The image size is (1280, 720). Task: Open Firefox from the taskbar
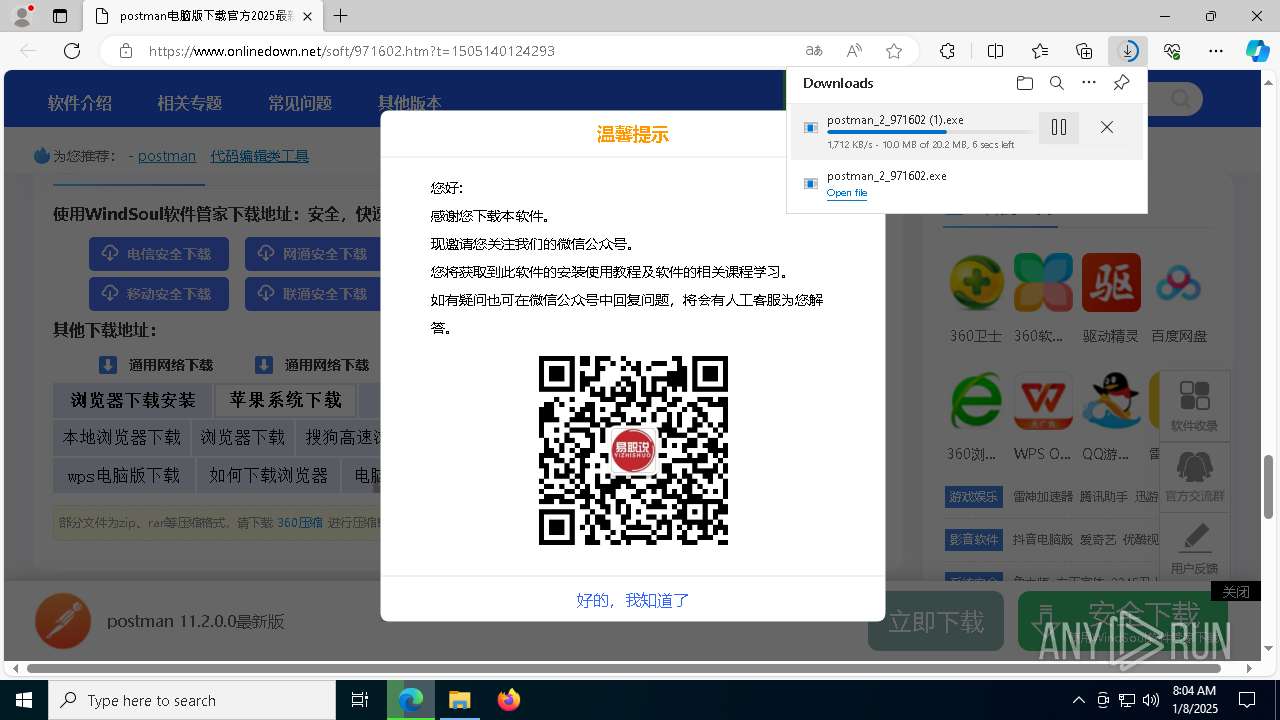[x=509, y=700]
